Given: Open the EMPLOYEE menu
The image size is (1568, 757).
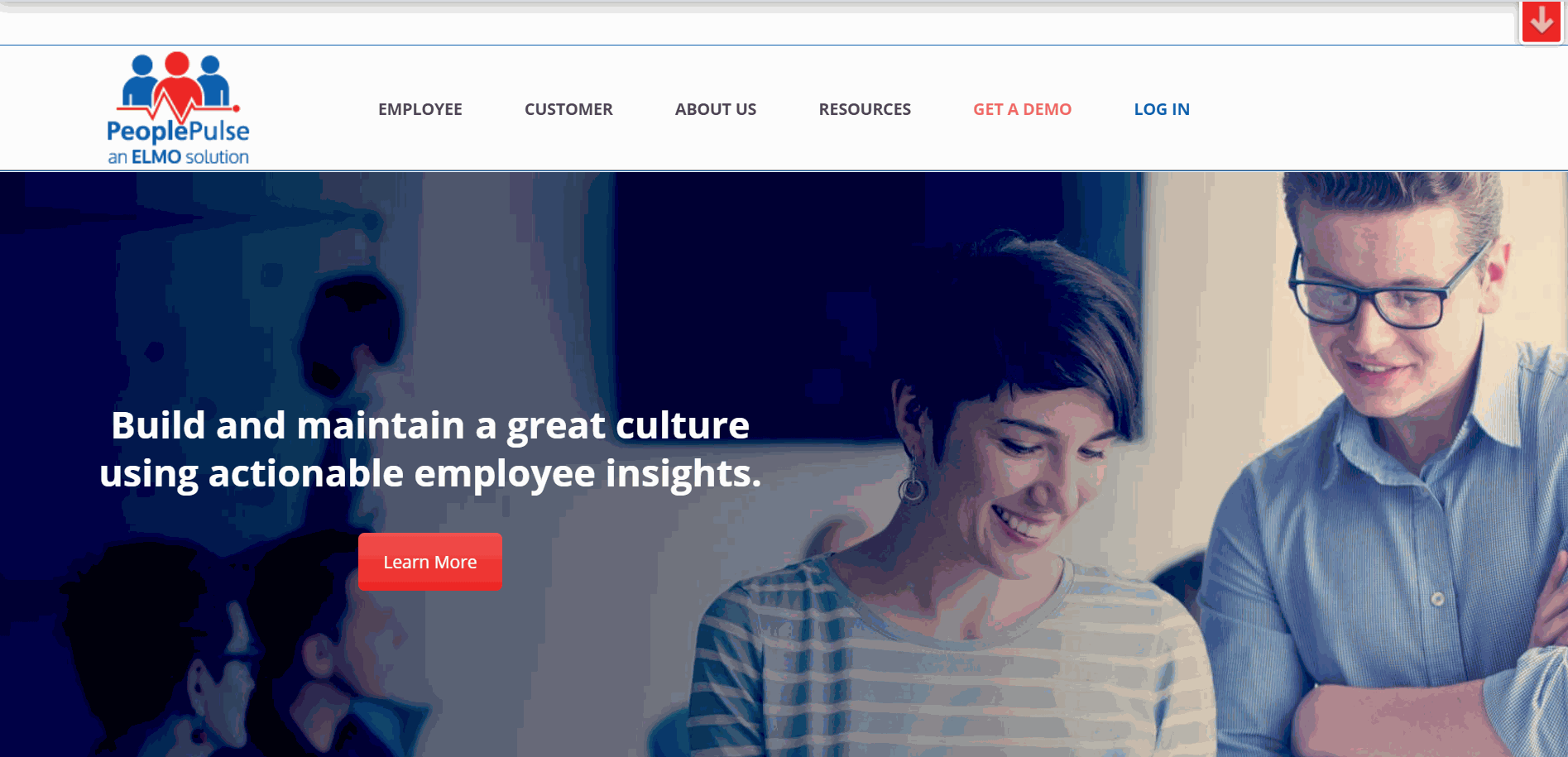Looking at the screenshot, I should [420, 109].
